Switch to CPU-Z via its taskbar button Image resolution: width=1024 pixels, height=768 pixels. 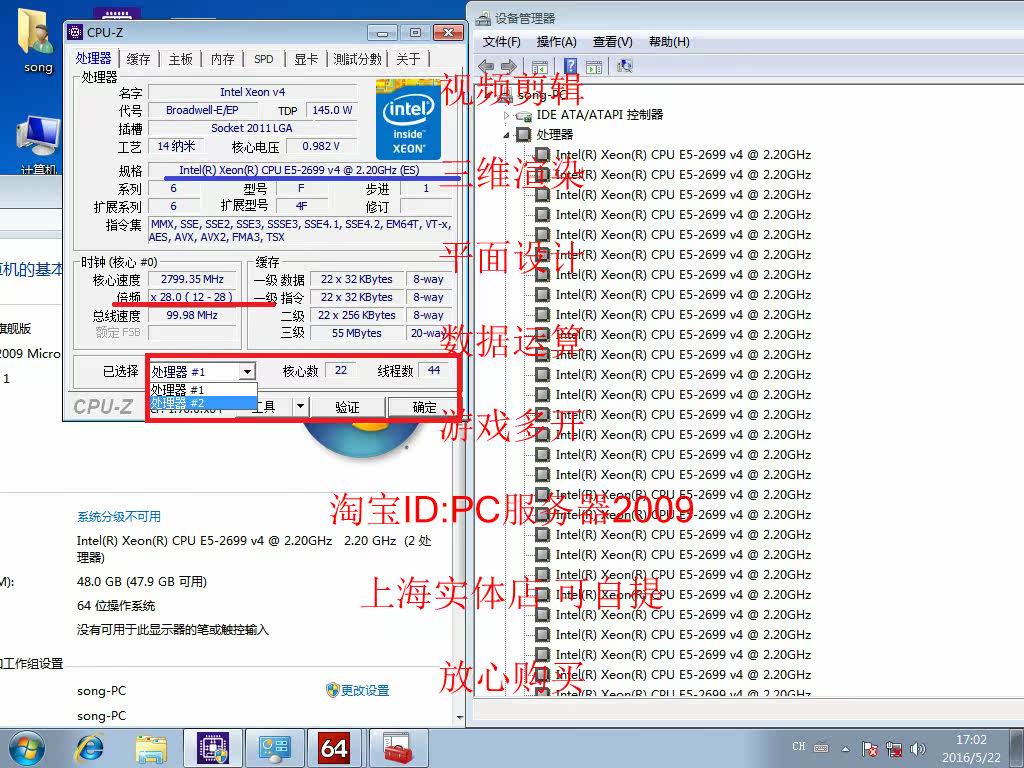(214, 748)
